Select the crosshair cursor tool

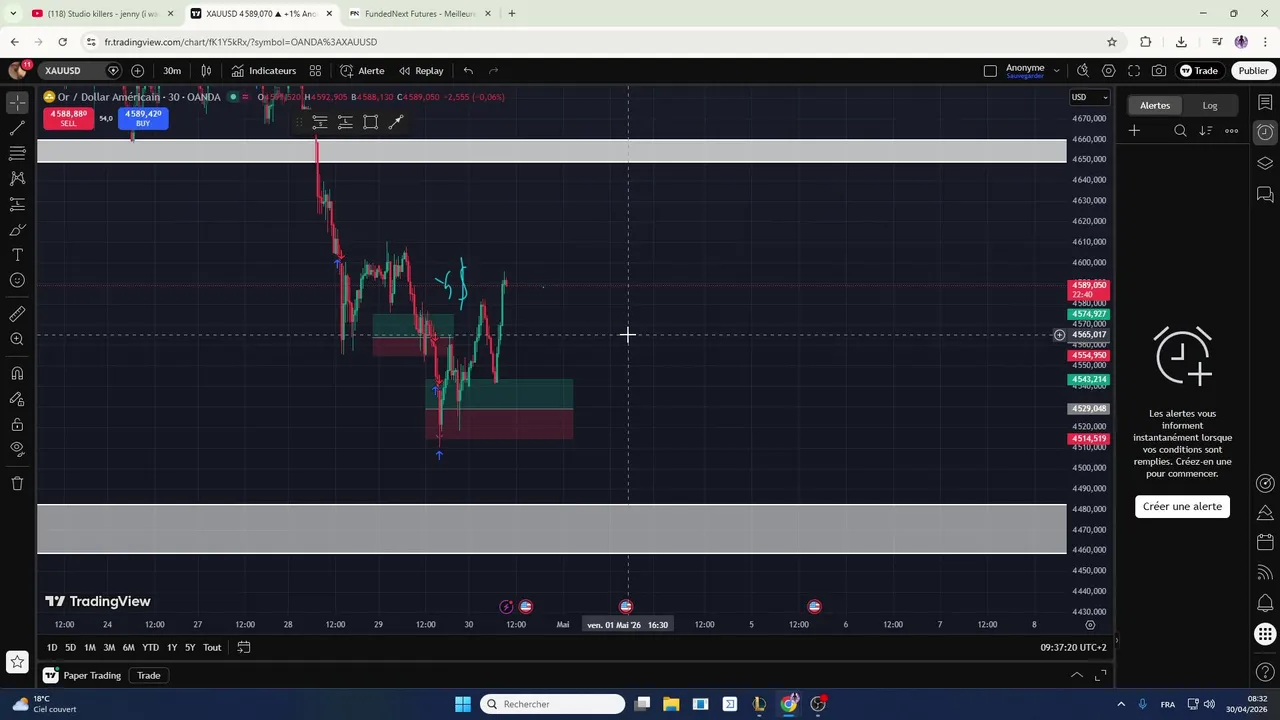(17, 103)
